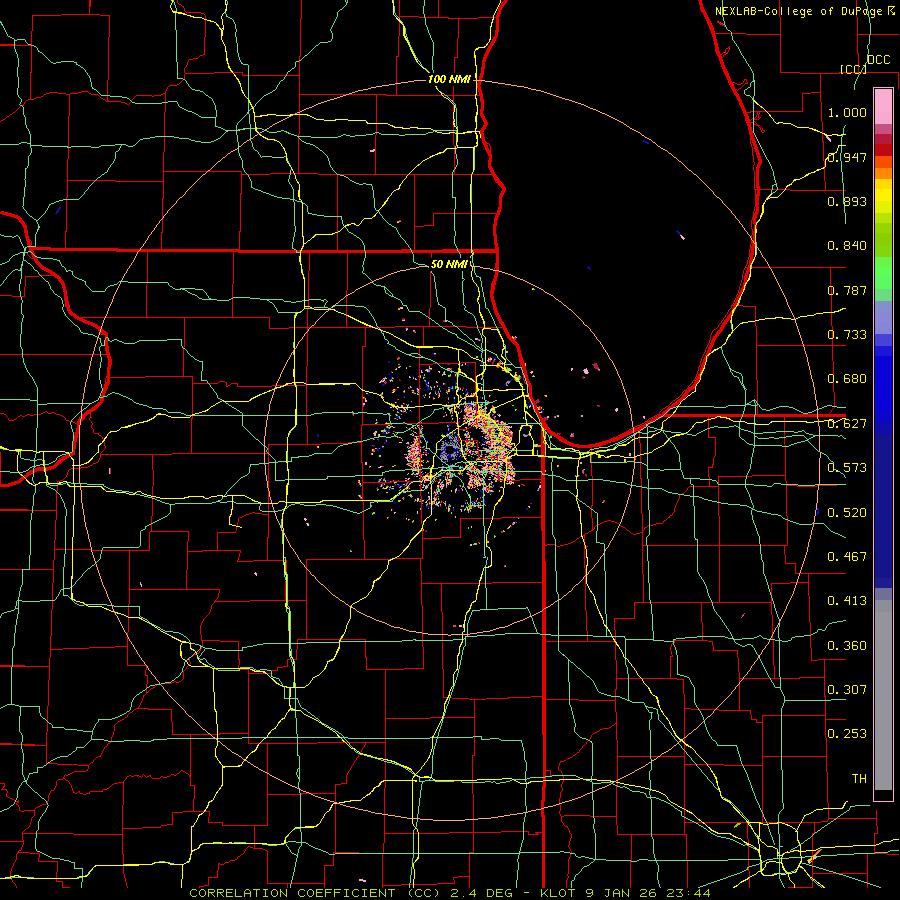Click the [CC] units label

[x=853, y=69]
